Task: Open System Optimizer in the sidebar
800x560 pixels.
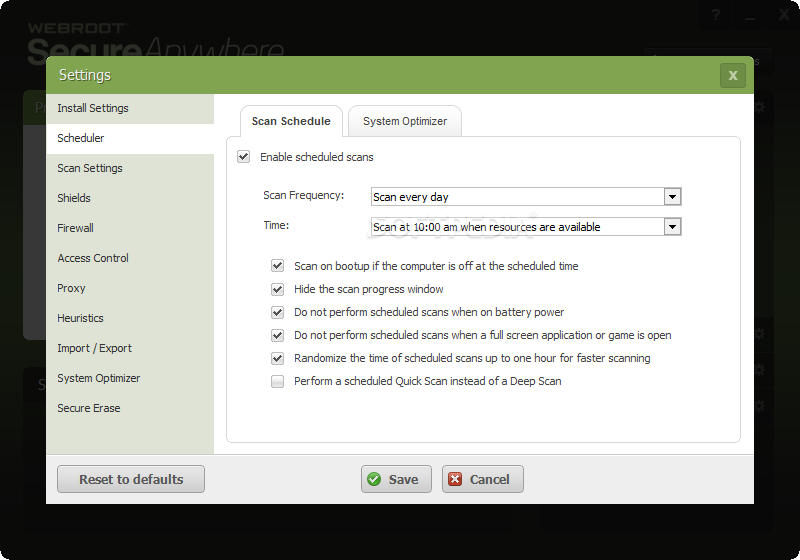Action: click(130, 378)
